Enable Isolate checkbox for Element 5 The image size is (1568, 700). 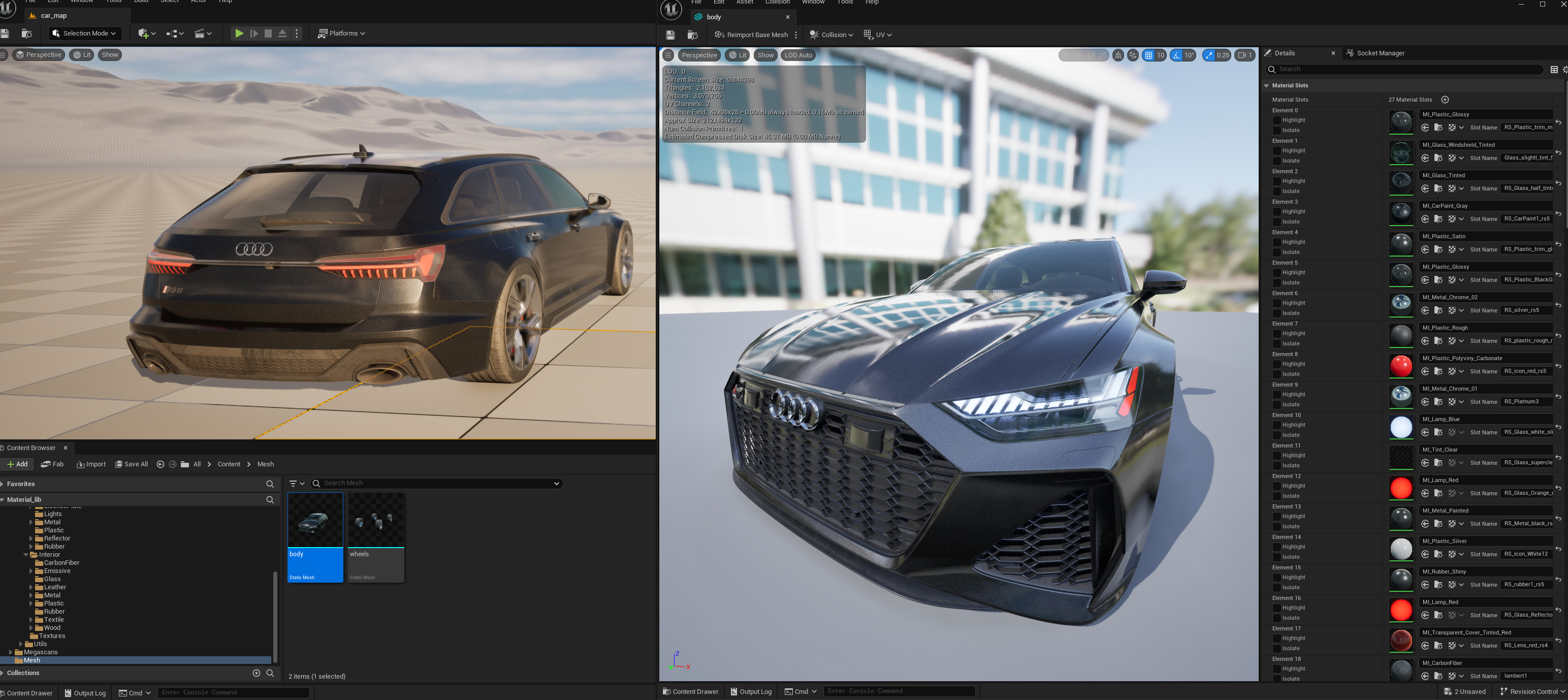[x=1277, y=283]
